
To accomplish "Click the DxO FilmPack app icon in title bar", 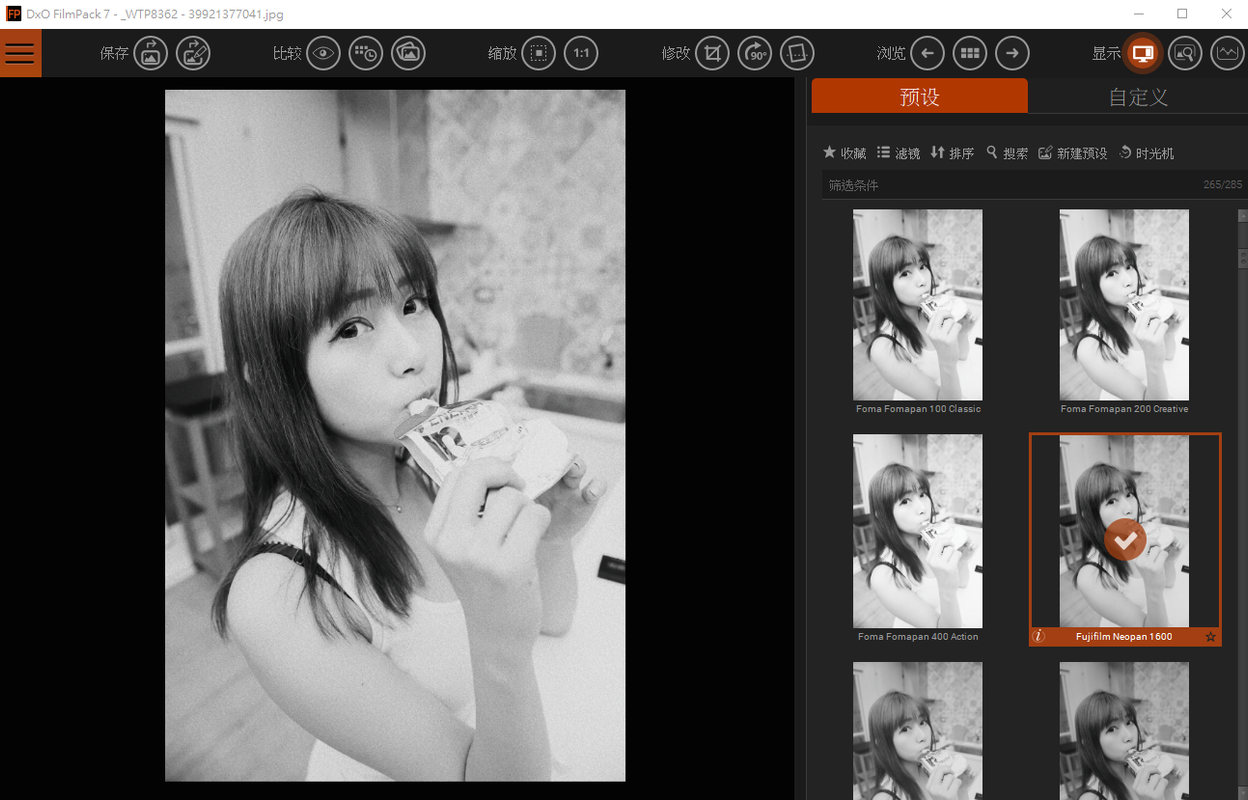I will [x=13, y=14].
